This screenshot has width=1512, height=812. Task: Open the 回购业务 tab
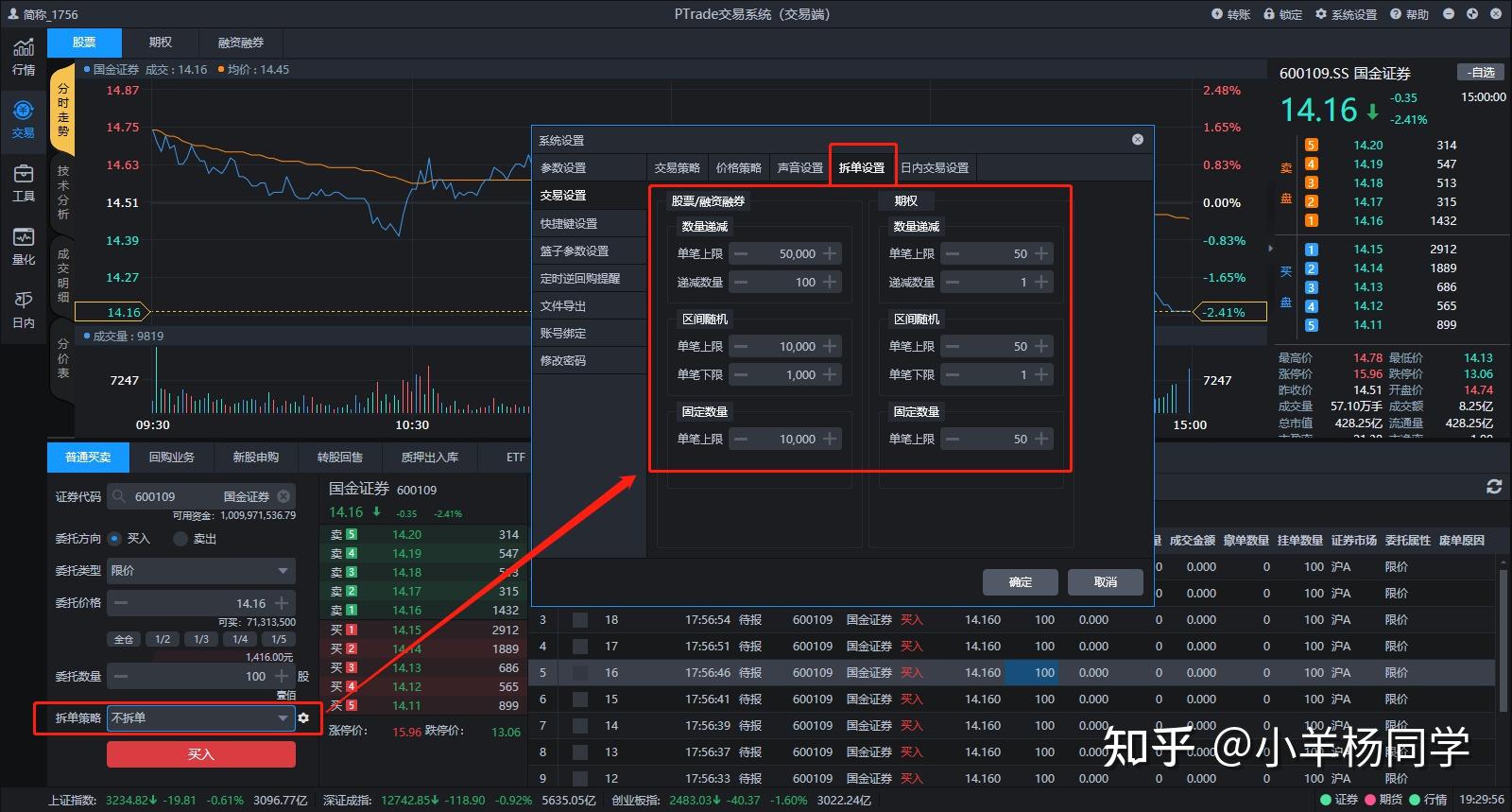click(171, 457)
